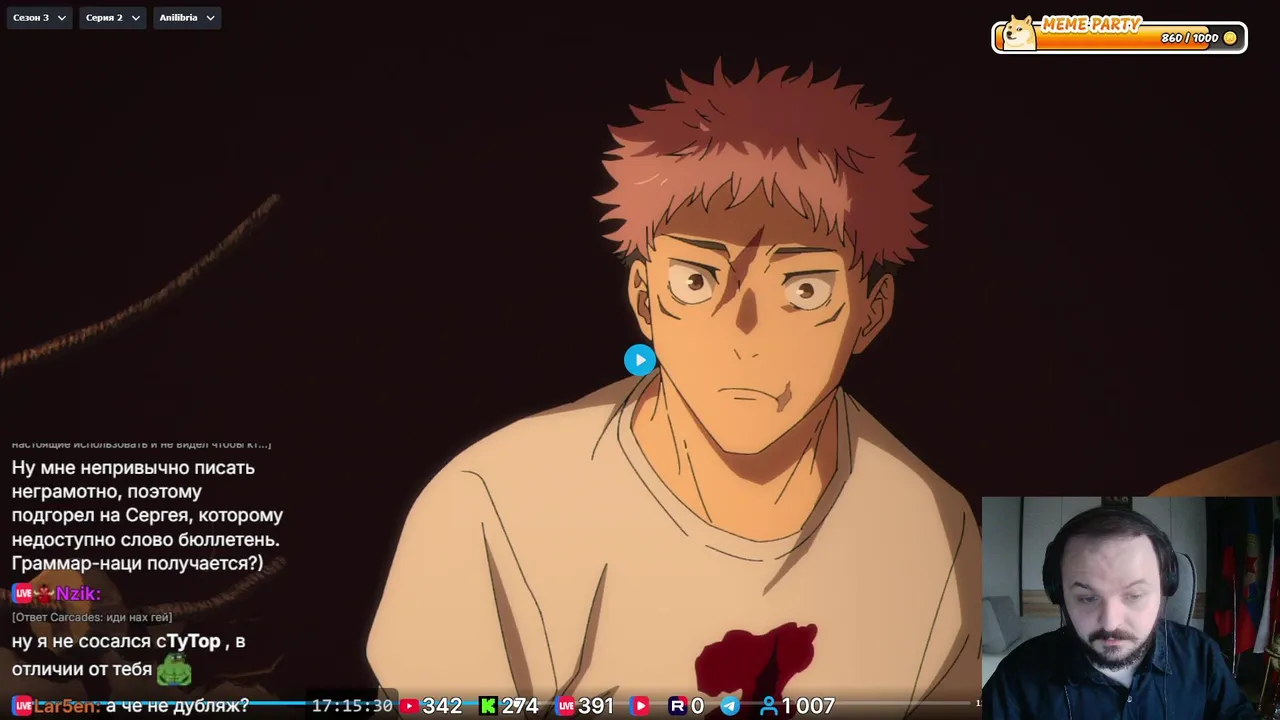Click the 860 / 1000 counter text
1280x720 pixels.
pyautogui.click(x=1190, y=38)
